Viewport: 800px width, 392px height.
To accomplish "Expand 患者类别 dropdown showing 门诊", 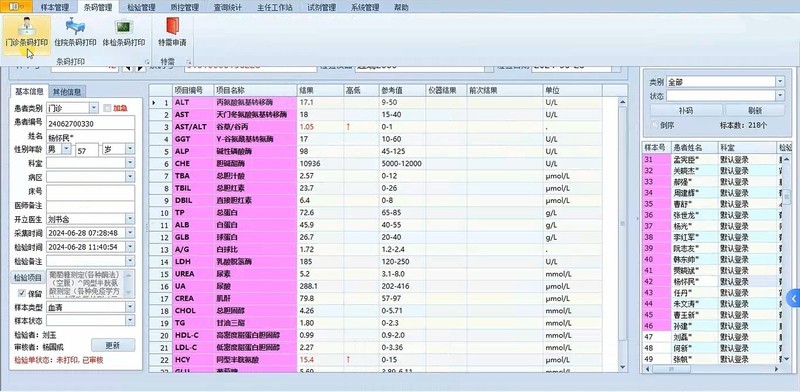I will (x=94, y=108).
